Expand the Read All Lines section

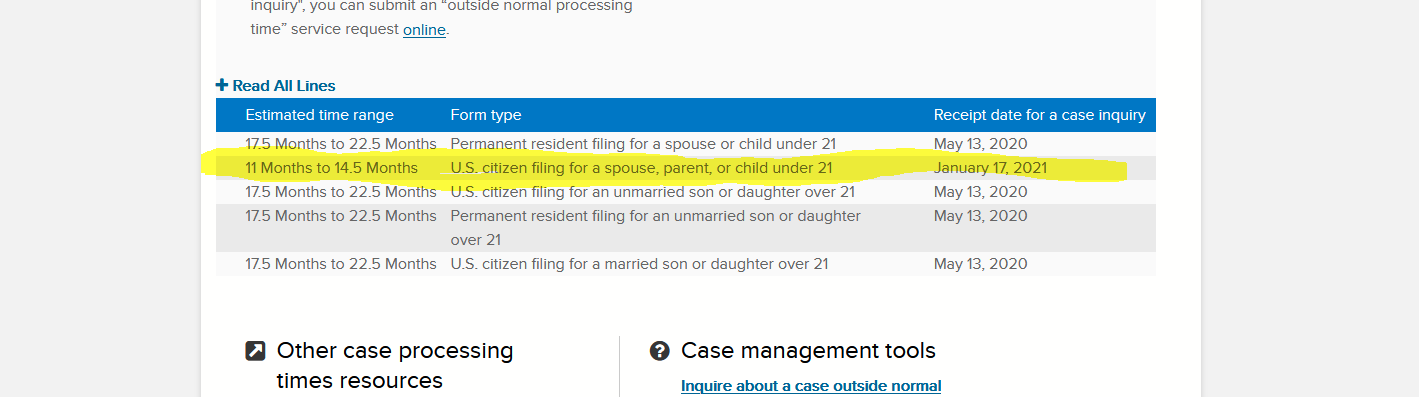pyautogui.click(x=276, y=86)
